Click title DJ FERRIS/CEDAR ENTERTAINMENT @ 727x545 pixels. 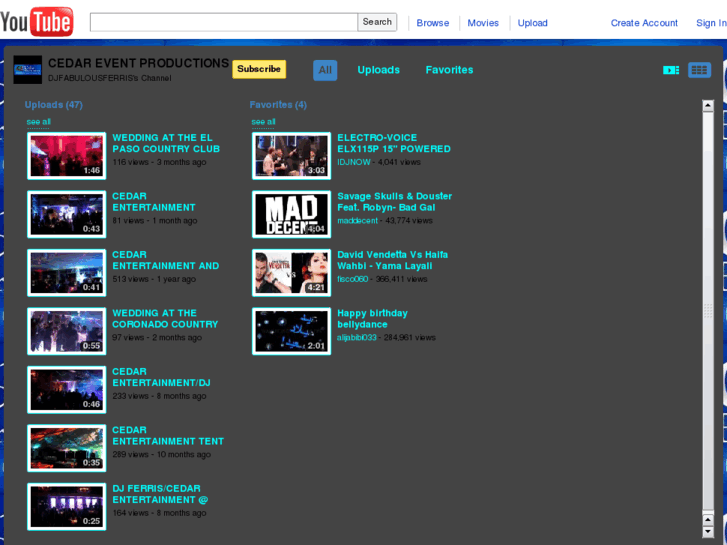[160, 494]
